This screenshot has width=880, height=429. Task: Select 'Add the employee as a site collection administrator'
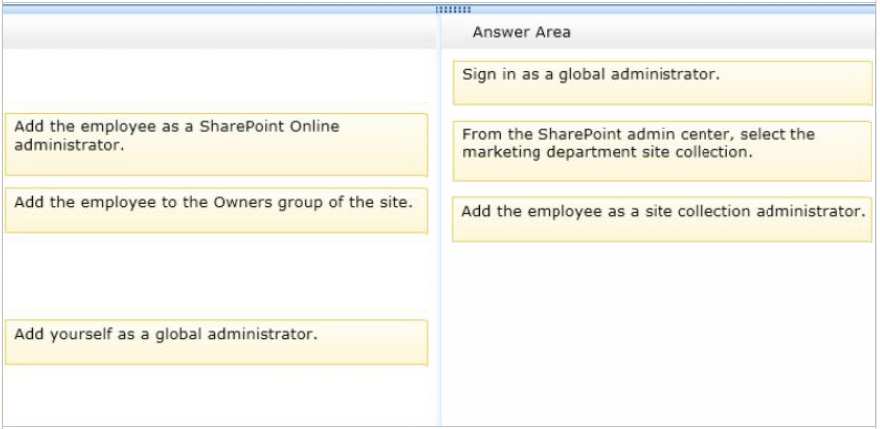pos(662,220)
